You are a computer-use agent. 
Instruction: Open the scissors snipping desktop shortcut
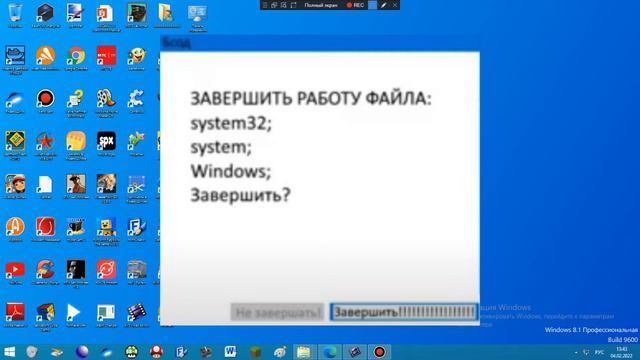[x=136, y=184]
